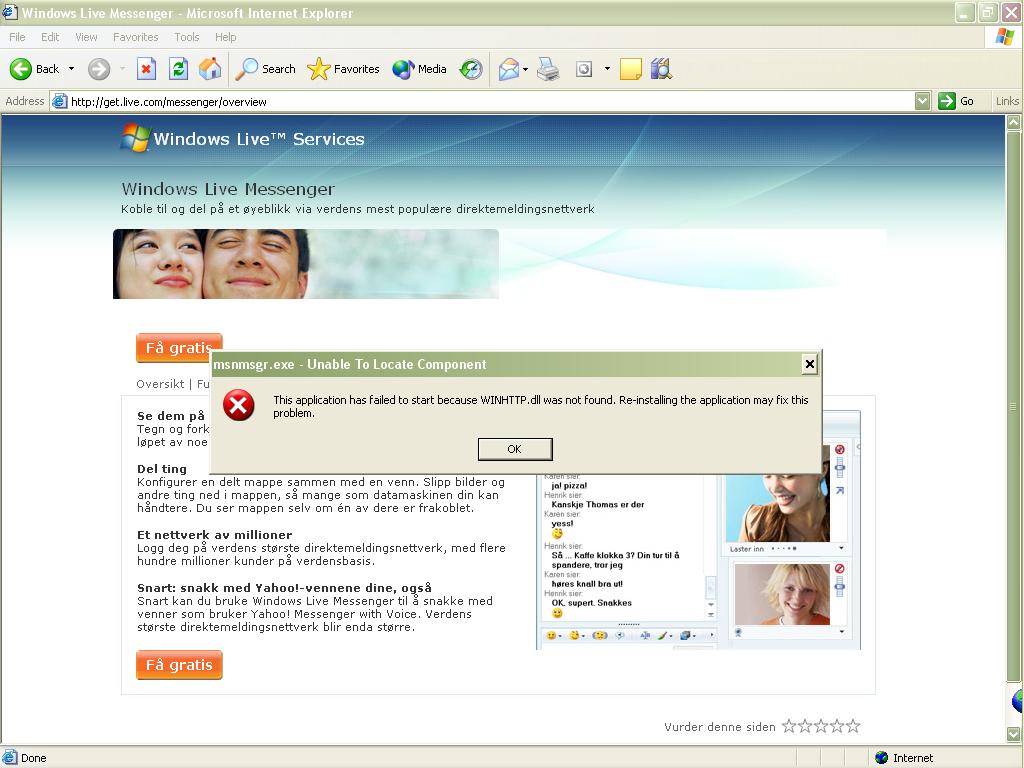Click the Windows Live Messenger heading
The image size is (1024, 768).
pyautogui.click(x=228, y=189)
